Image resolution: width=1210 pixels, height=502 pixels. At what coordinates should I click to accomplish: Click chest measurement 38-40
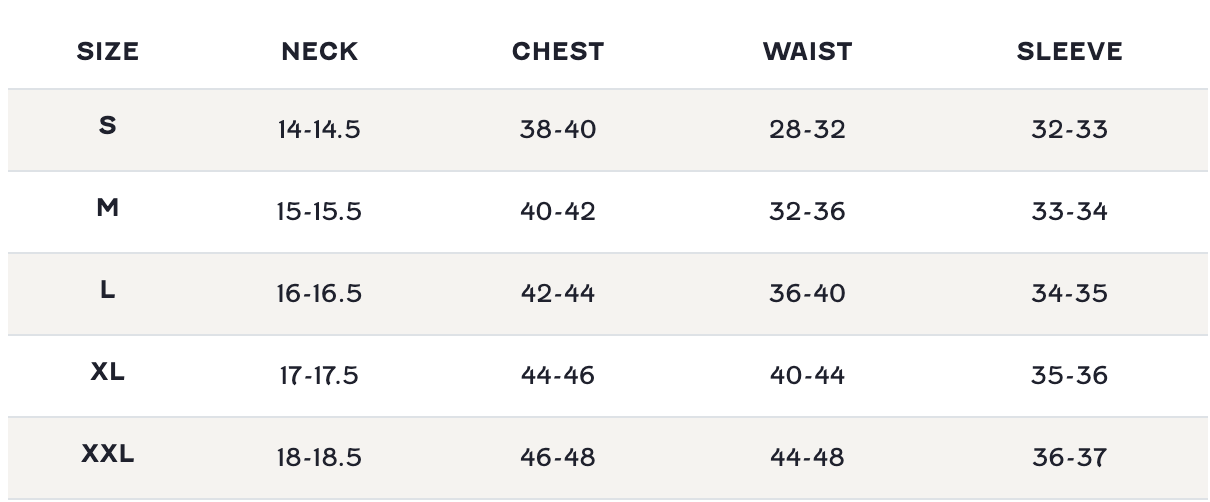point(558,130)
